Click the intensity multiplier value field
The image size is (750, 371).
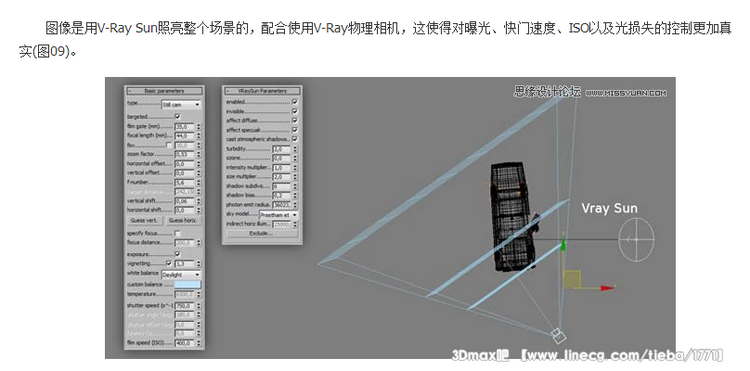coord(282,168)
